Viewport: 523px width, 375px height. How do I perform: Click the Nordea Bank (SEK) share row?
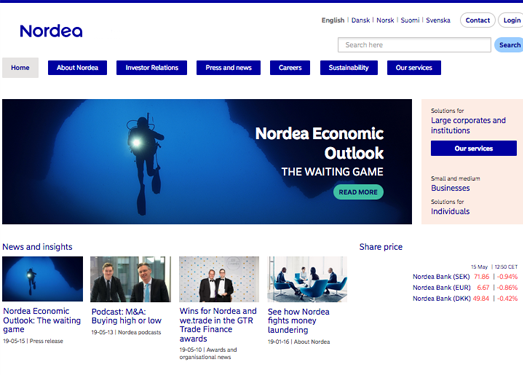465,277
